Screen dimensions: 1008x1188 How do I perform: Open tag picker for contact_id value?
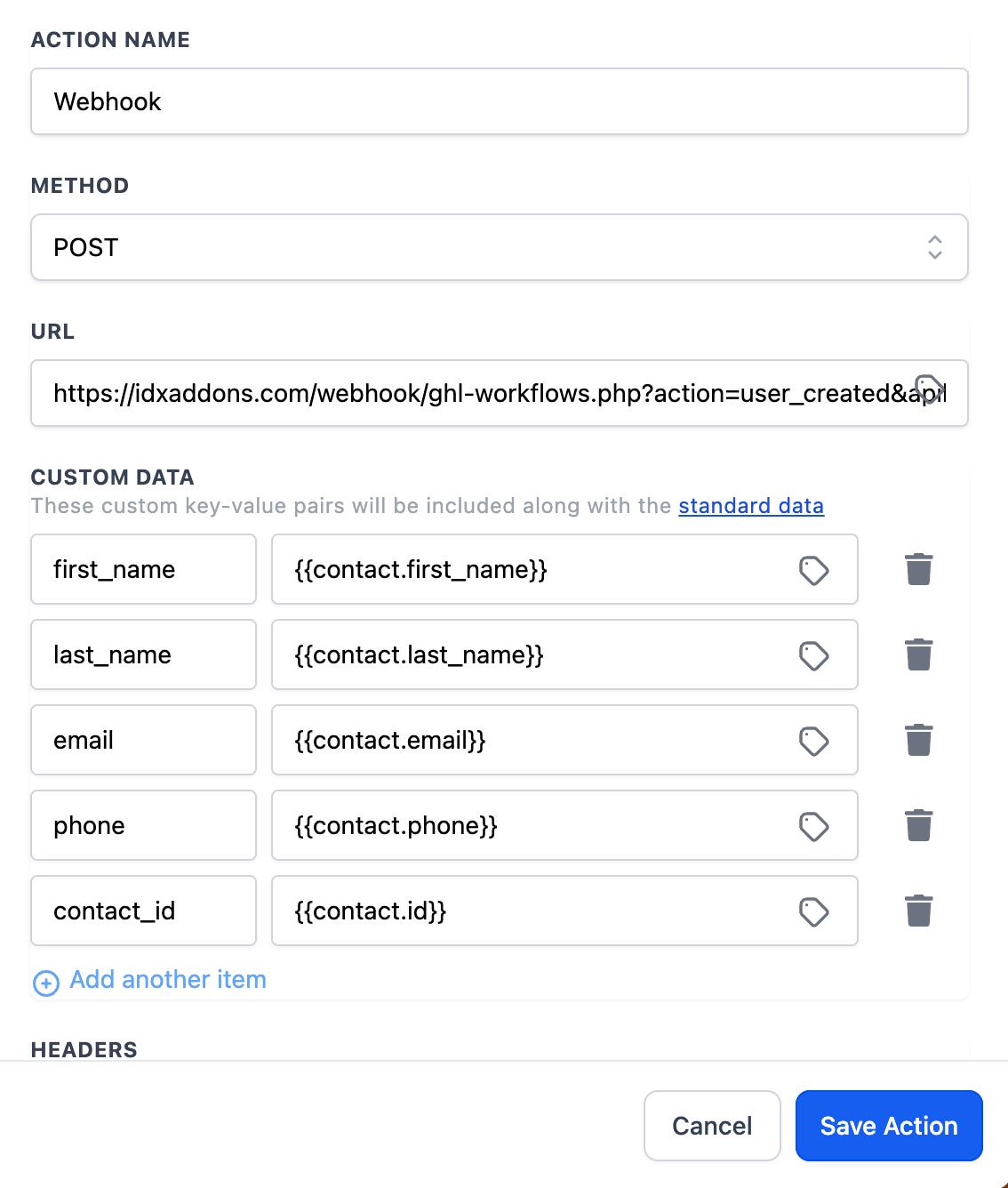click(813, 911)
